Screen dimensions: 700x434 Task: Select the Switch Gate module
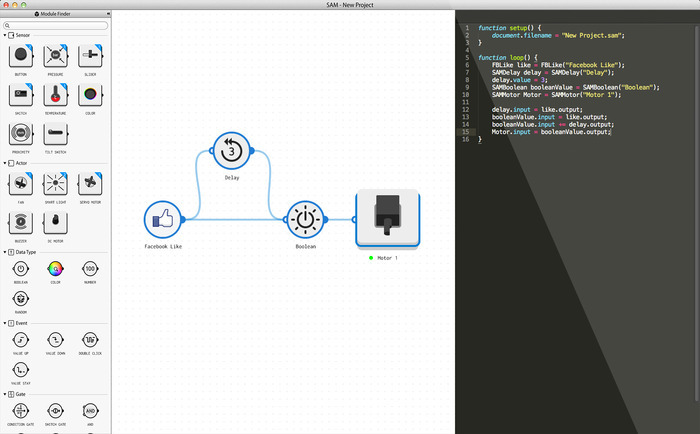56,411
